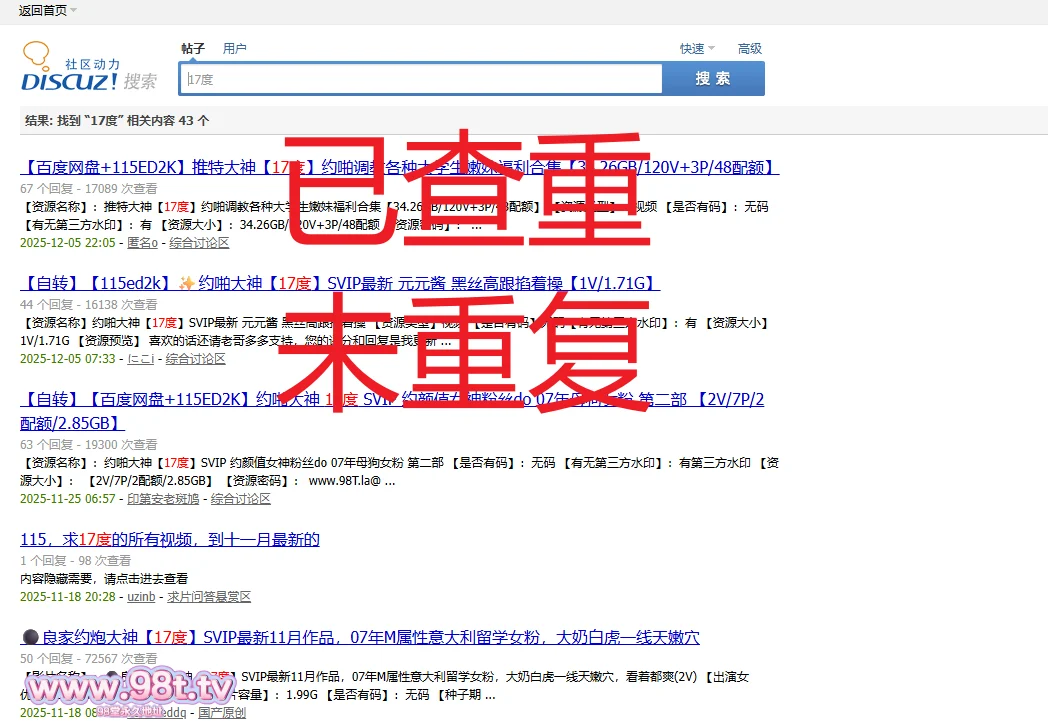This screenshot has height=726, width=1048.
Task: Open author profile uzinb
Action: click(141, 597)
